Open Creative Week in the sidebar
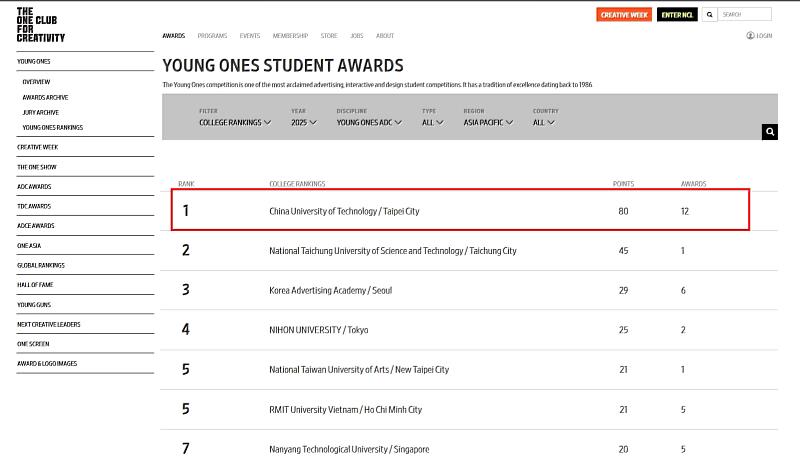Screen dimensions: 800x458 pos(38,147)
